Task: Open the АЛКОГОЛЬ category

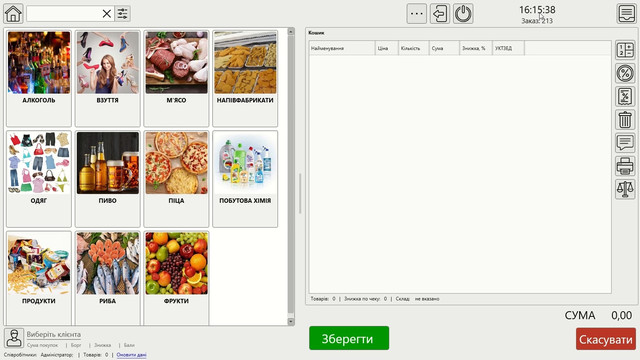Action: pyautogui.click(x=39, y=78)
